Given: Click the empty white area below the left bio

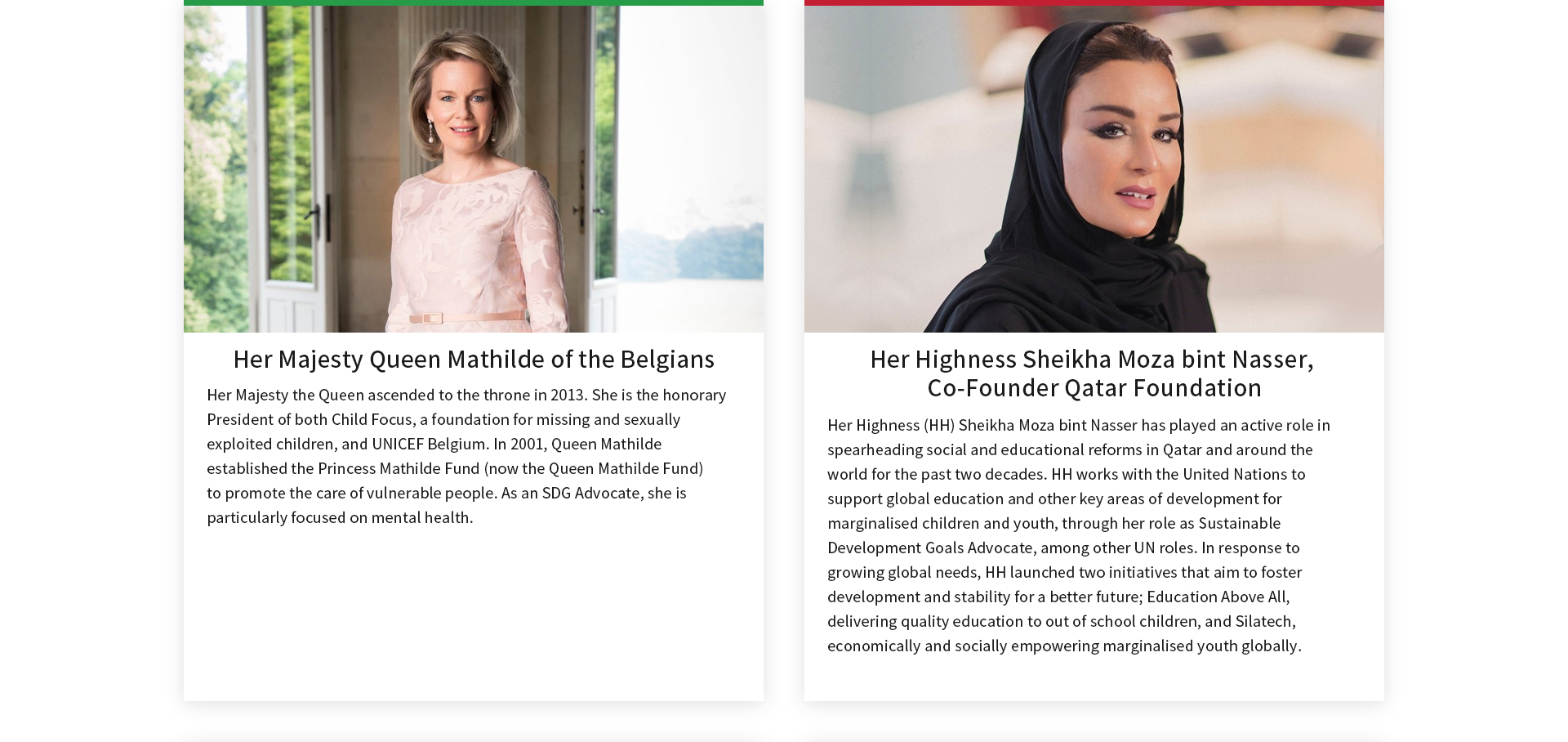Looking at the screenshot, I should [x=473, y=613].
